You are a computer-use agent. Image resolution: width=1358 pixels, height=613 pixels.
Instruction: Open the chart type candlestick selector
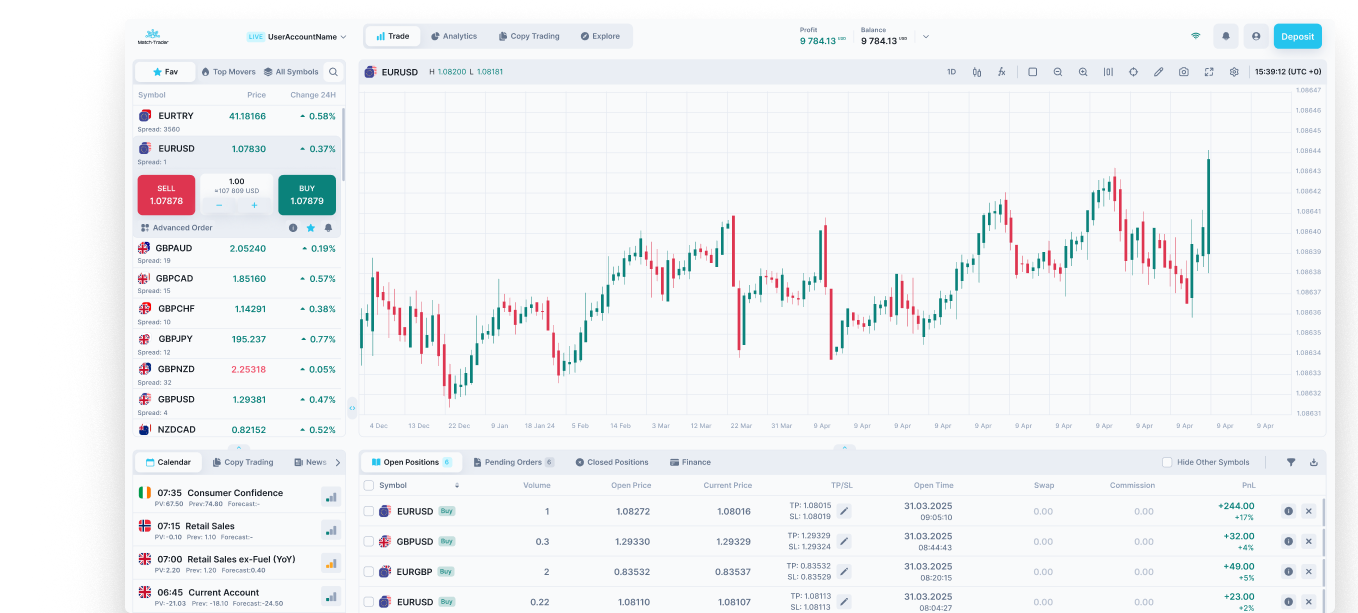click(x=977, y=72)
